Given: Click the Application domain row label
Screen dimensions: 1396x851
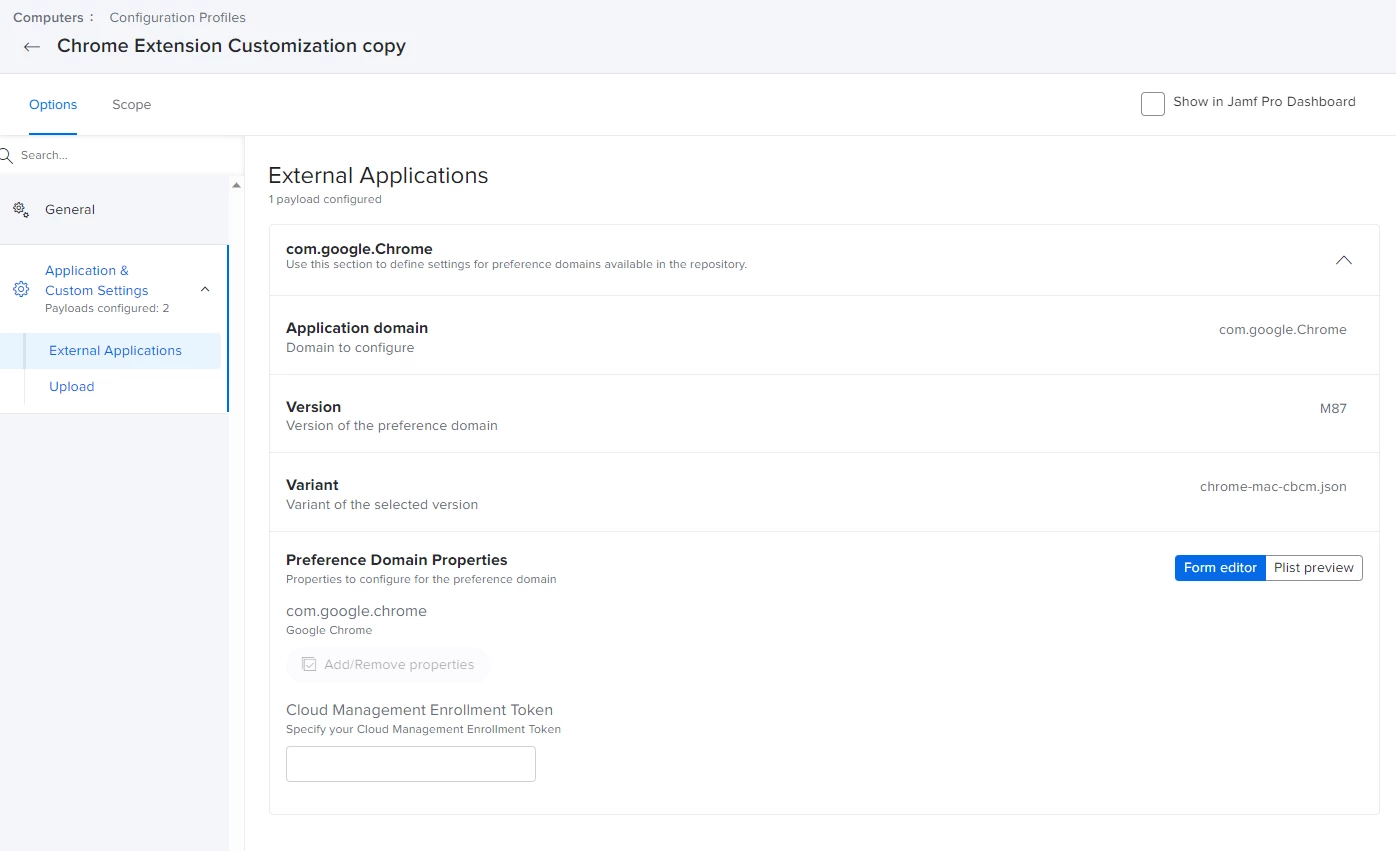Looking at the screenshot, I should pyautogui.click(x=357, y=328).
